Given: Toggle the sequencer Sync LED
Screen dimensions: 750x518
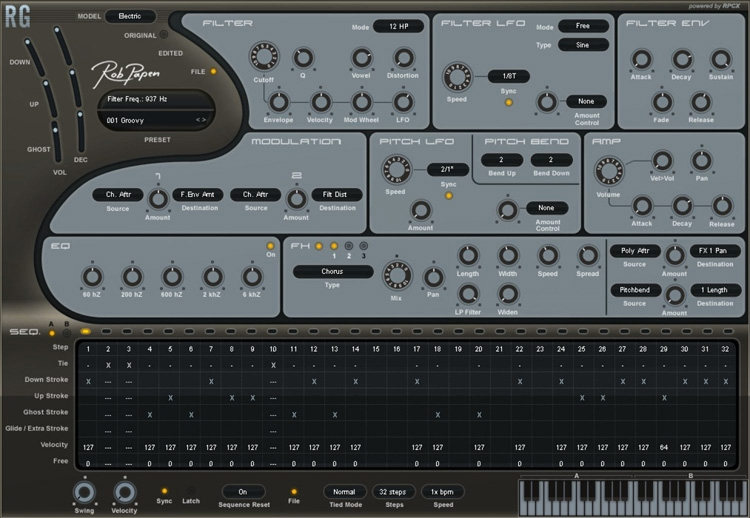Looking at the screenshot, I should pyautogui.click(x=164, y=491).
